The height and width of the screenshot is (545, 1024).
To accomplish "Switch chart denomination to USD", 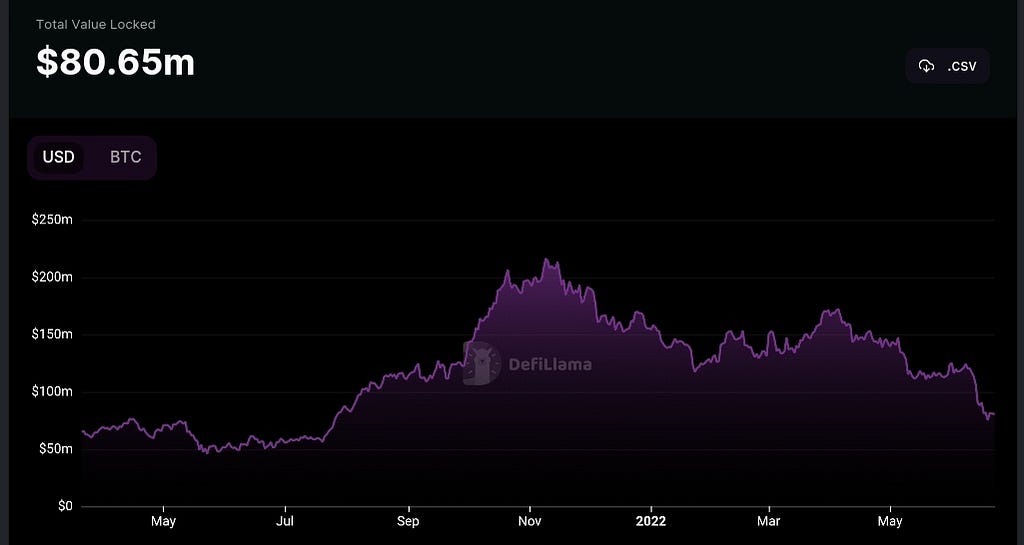I will [59, 157].
